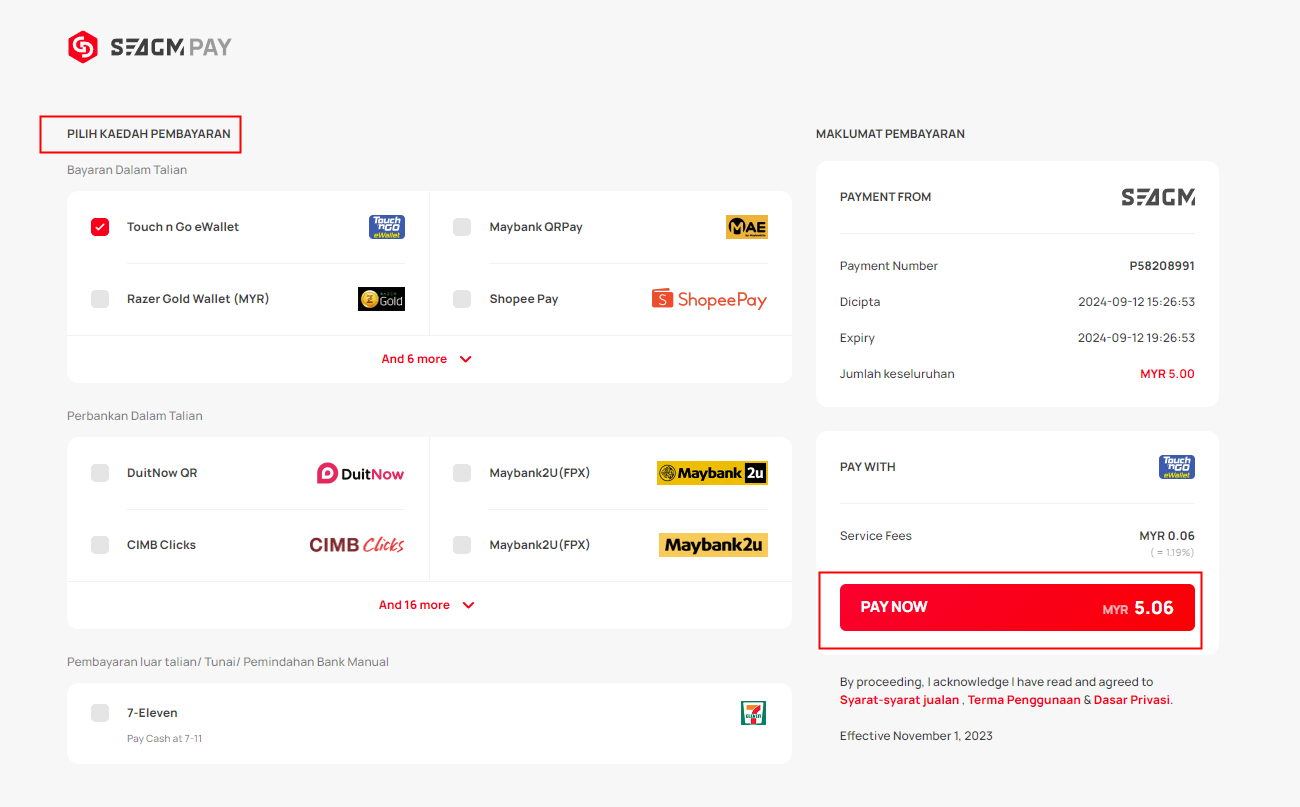Select the Razer Gold Wallet (MYR) checkbox
This screenshot has width=1300, height=807.
pos(100,299)
